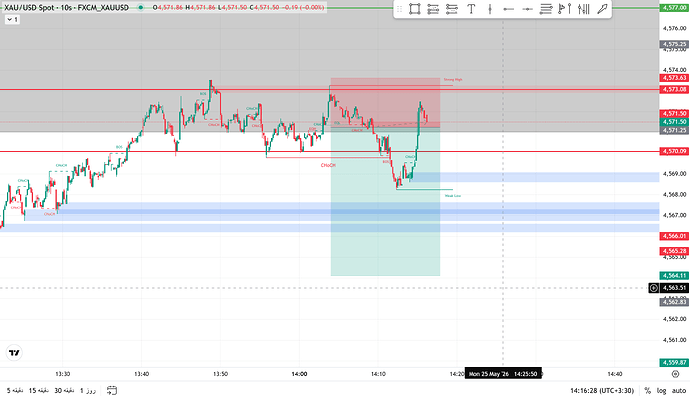This screenshot has height=396, width=690.
Task: Click the green market status dot
Action: click(140, 7)
